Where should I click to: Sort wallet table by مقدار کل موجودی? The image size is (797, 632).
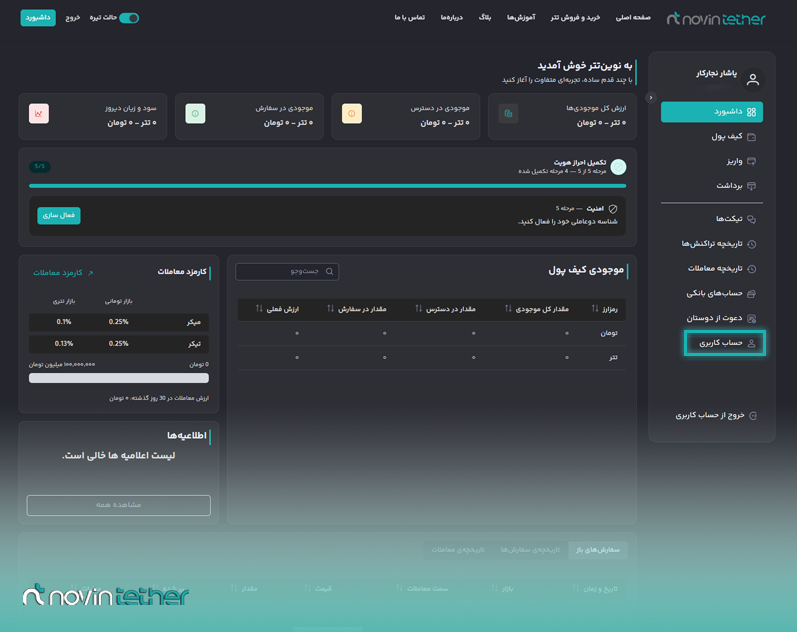pyautogui.click(x=537, y=309)
